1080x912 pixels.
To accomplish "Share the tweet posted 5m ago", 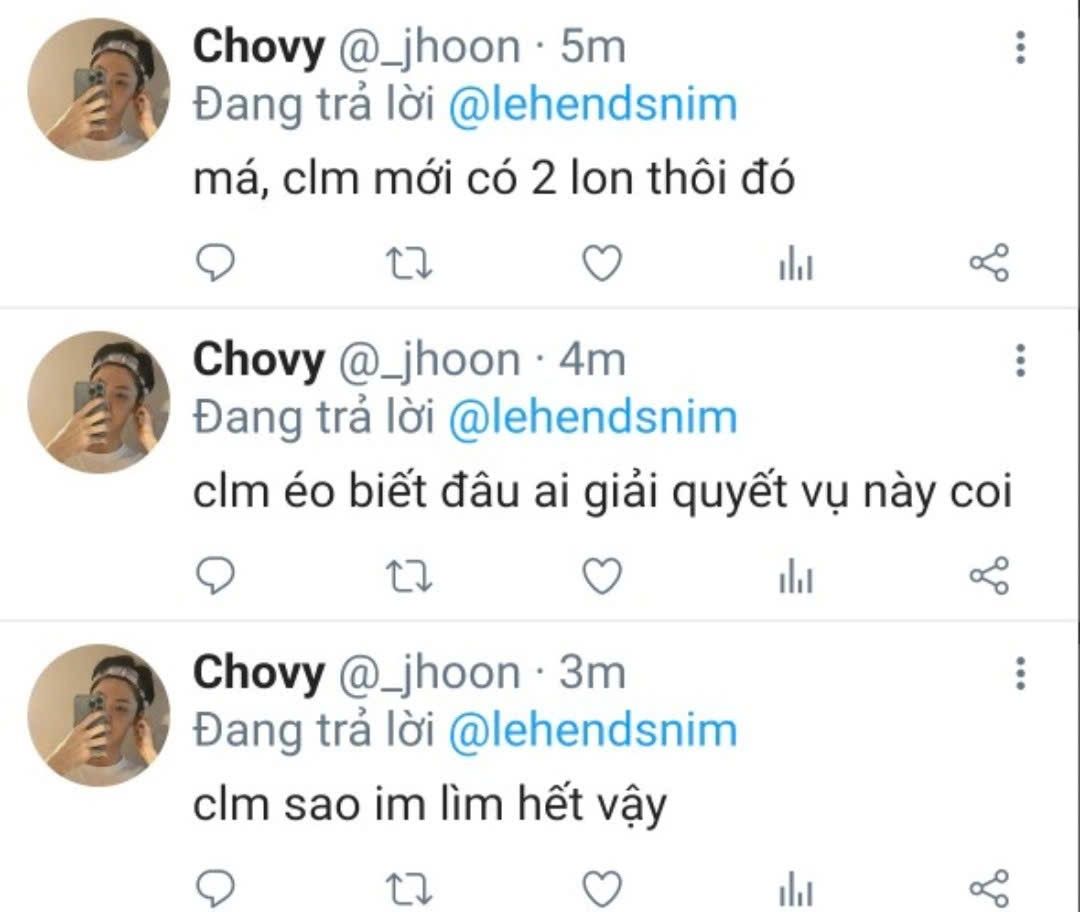I will point(989,263).
